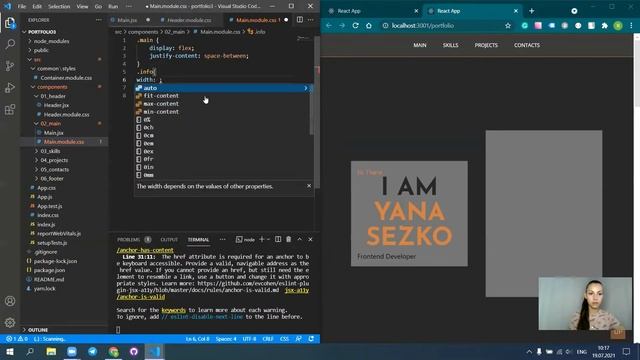Reload the browser page
The height and width of the screenshot is (360, 640).
tap(356, 25)
